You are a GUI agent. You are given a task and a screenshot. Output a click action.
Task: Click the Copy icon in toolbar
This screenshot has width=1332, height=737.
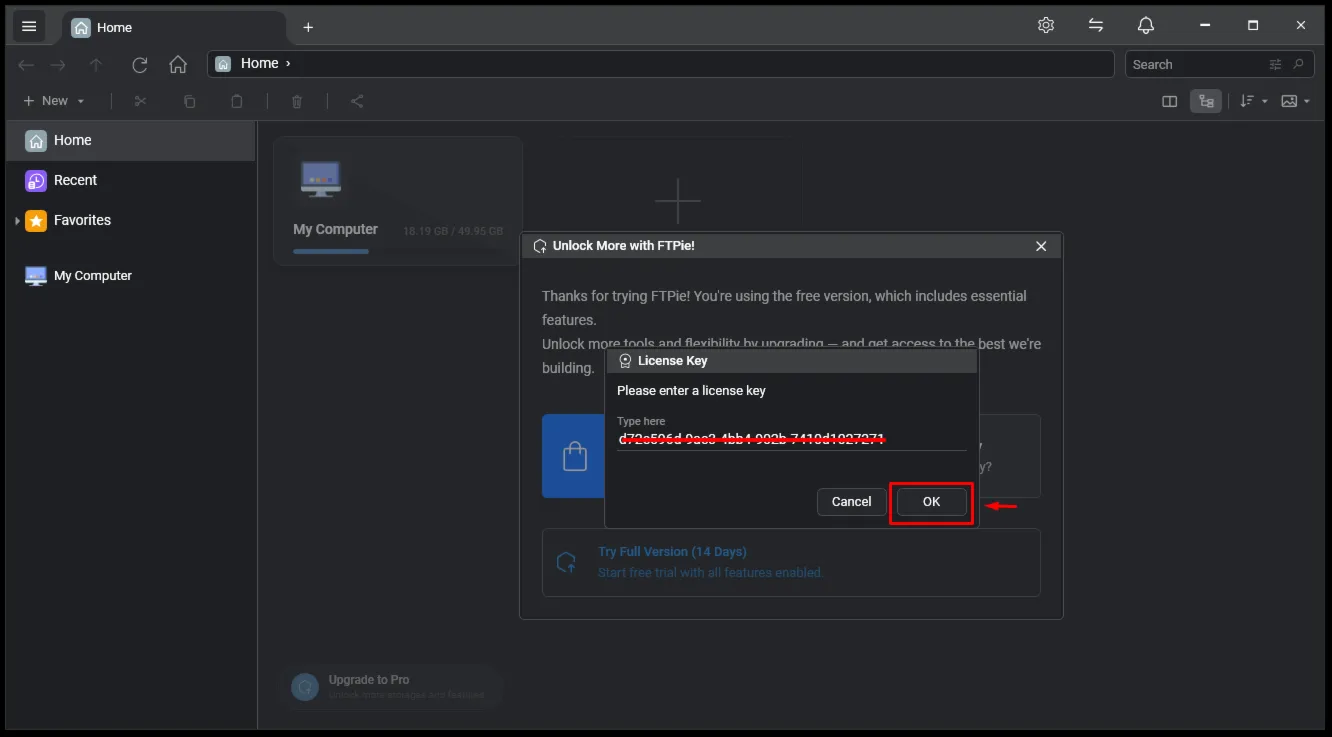click(189, 101)
